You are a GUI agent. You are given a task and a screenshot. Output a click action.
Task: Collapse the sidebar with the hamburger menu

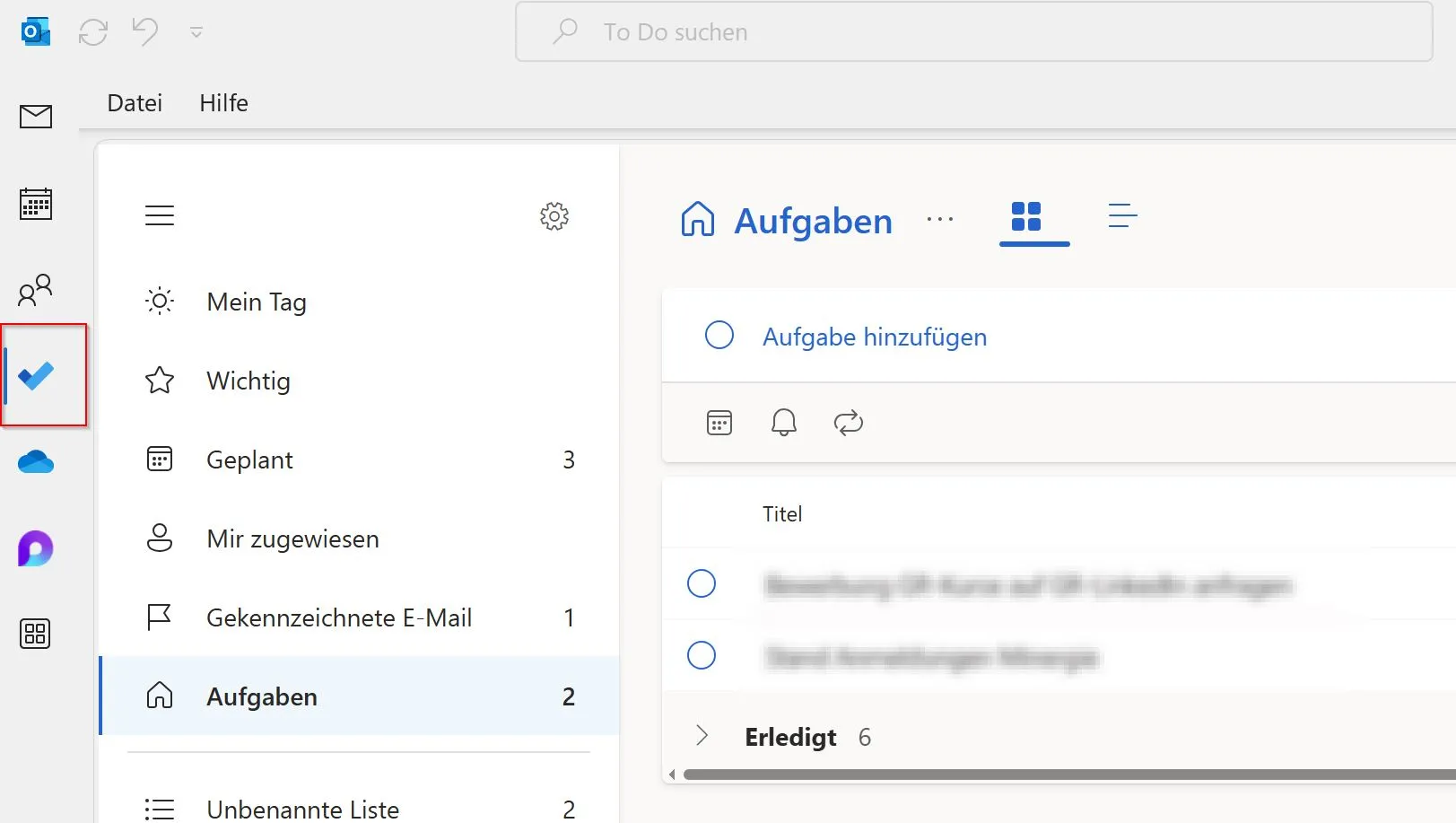point(160,215)
